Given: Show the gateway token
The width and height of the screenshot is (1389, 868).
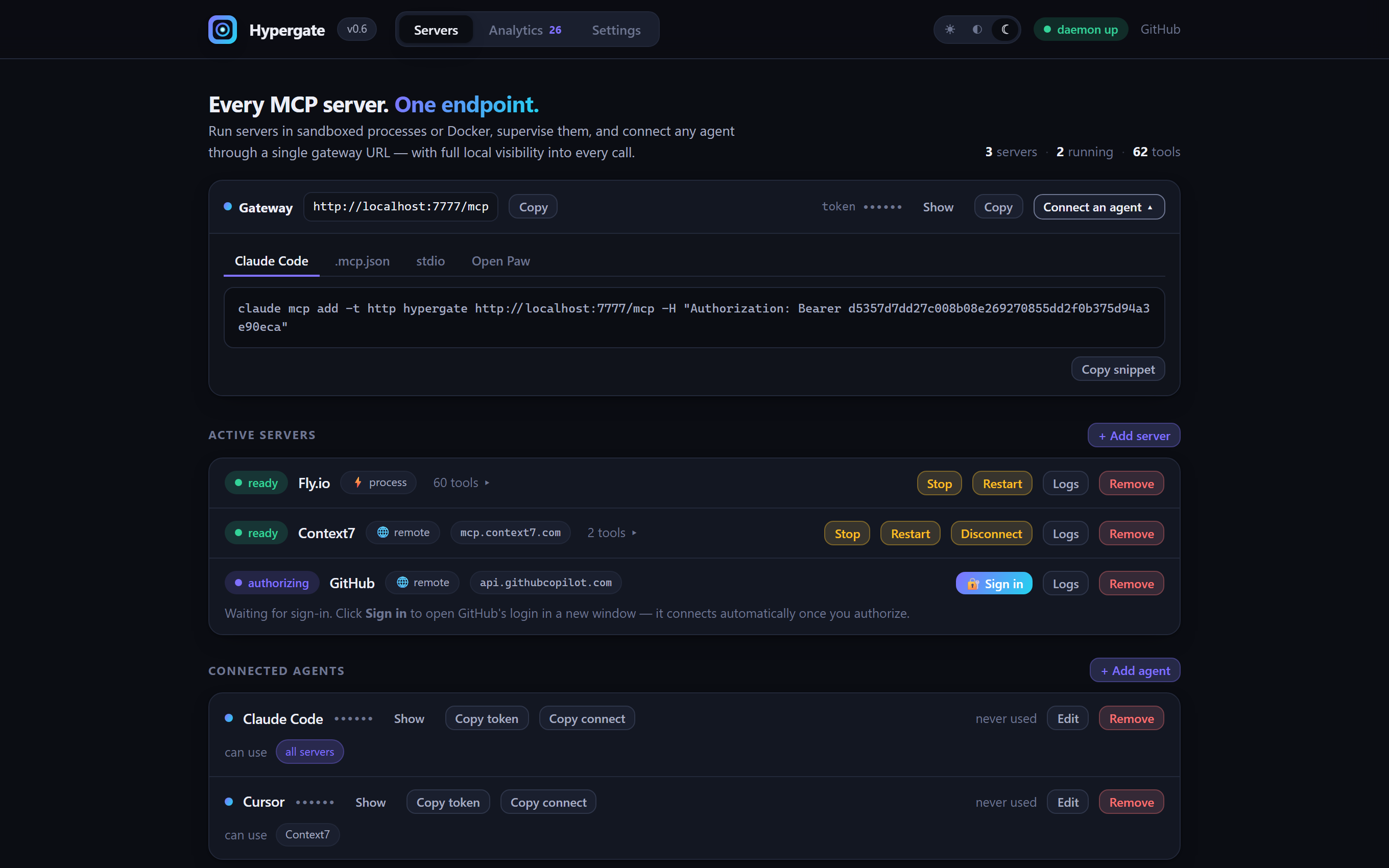Looking at the screenshot, I should pos(938,207).
